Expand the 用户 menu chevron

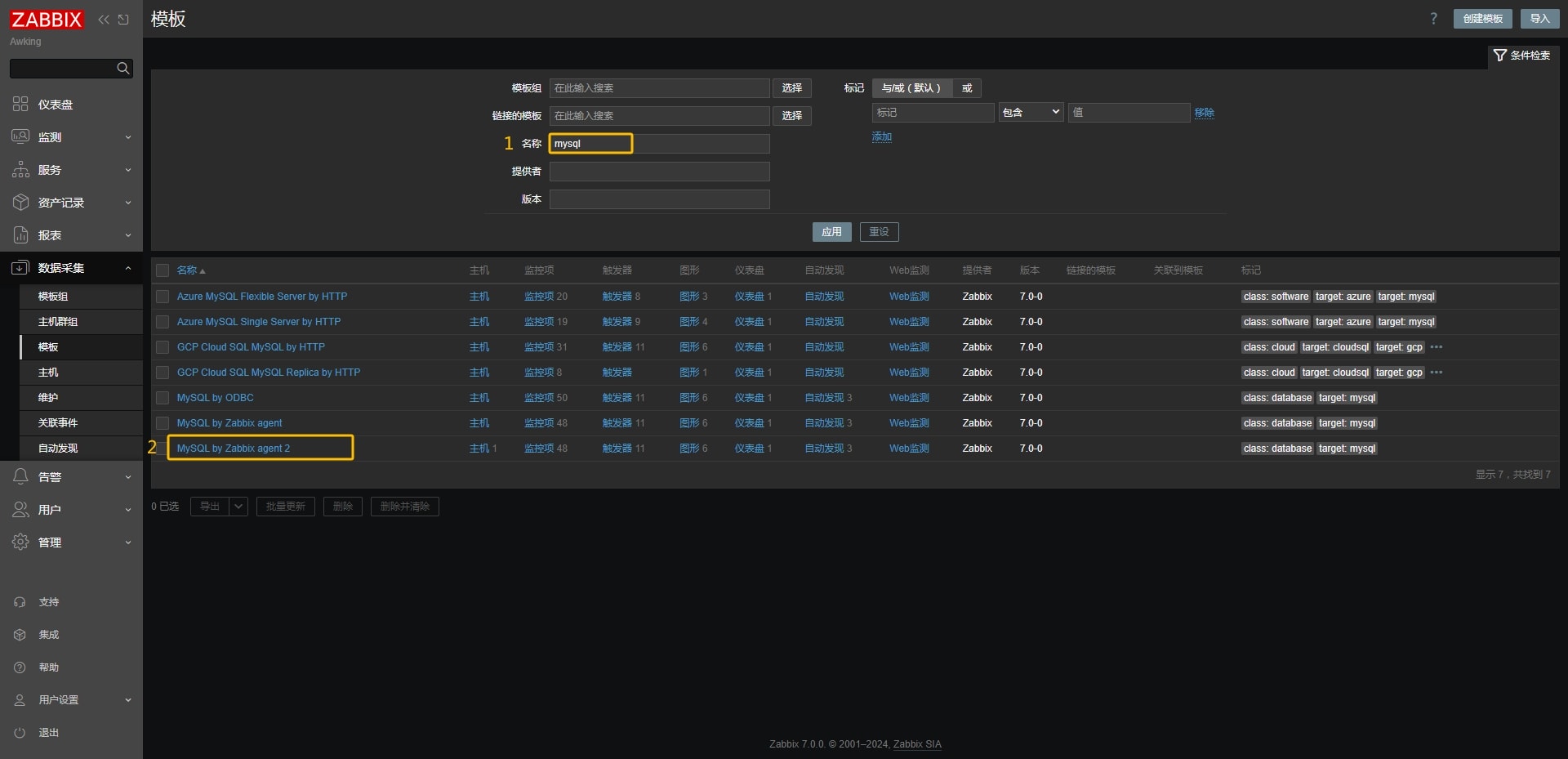(128, 510)
